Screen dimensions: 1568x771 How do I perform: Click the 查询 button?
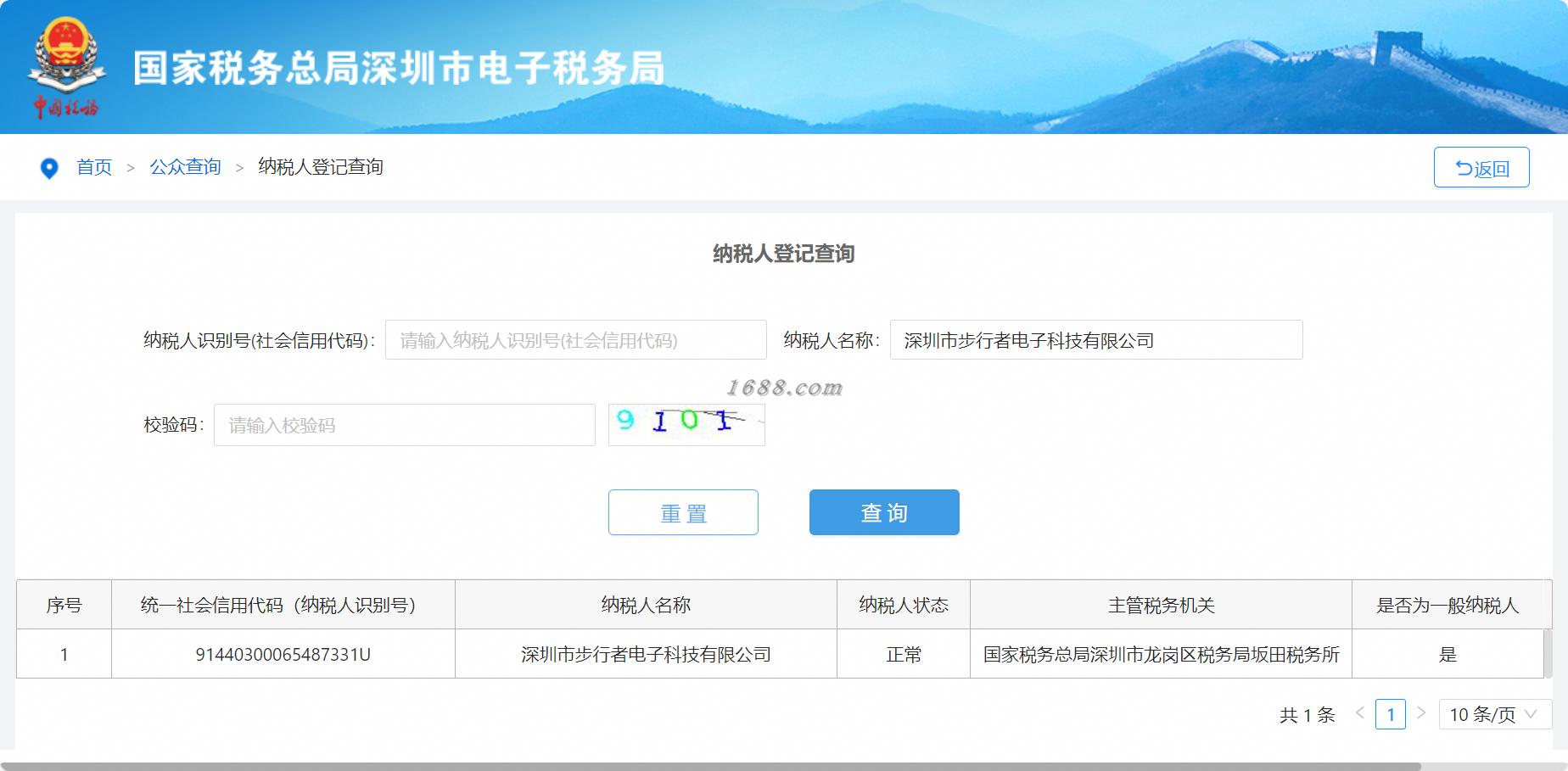click(x=884, y=512)
